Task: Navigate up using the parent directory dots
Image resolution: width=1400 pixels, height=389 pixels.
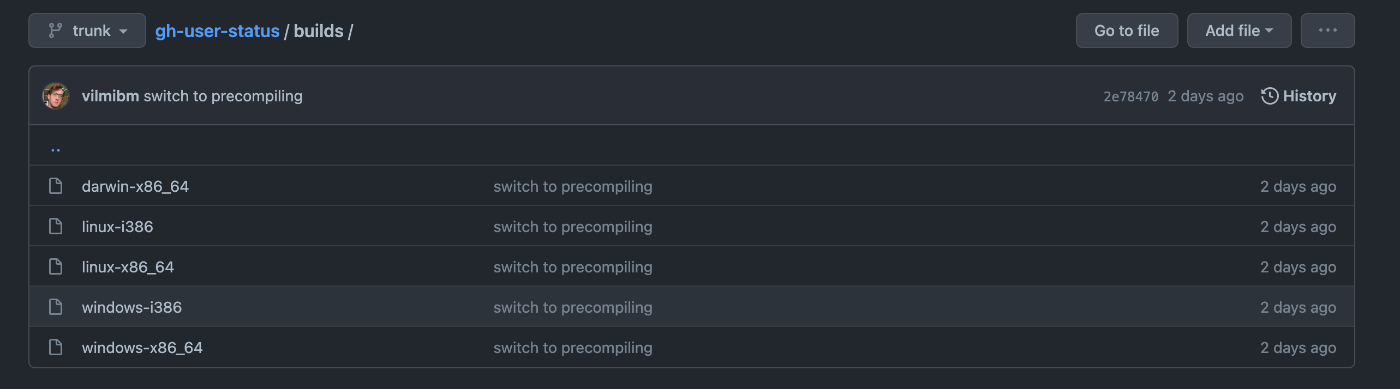Action: click(x=56, y=148)
